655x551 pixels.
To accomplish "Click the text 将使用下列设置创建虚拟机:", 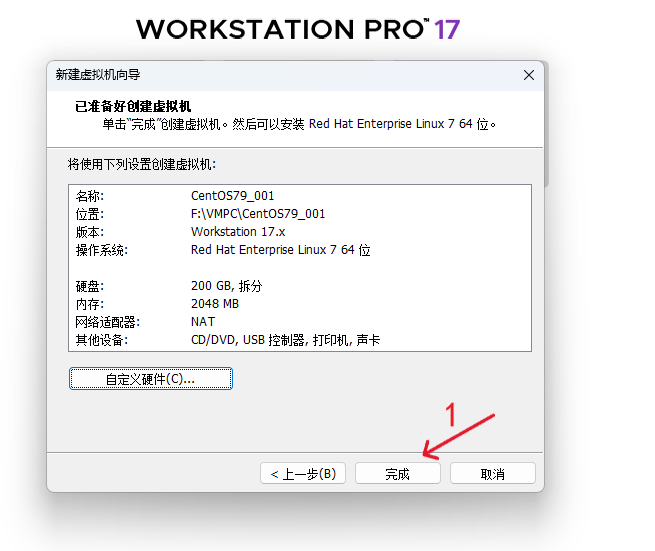I will pos(142,164).
